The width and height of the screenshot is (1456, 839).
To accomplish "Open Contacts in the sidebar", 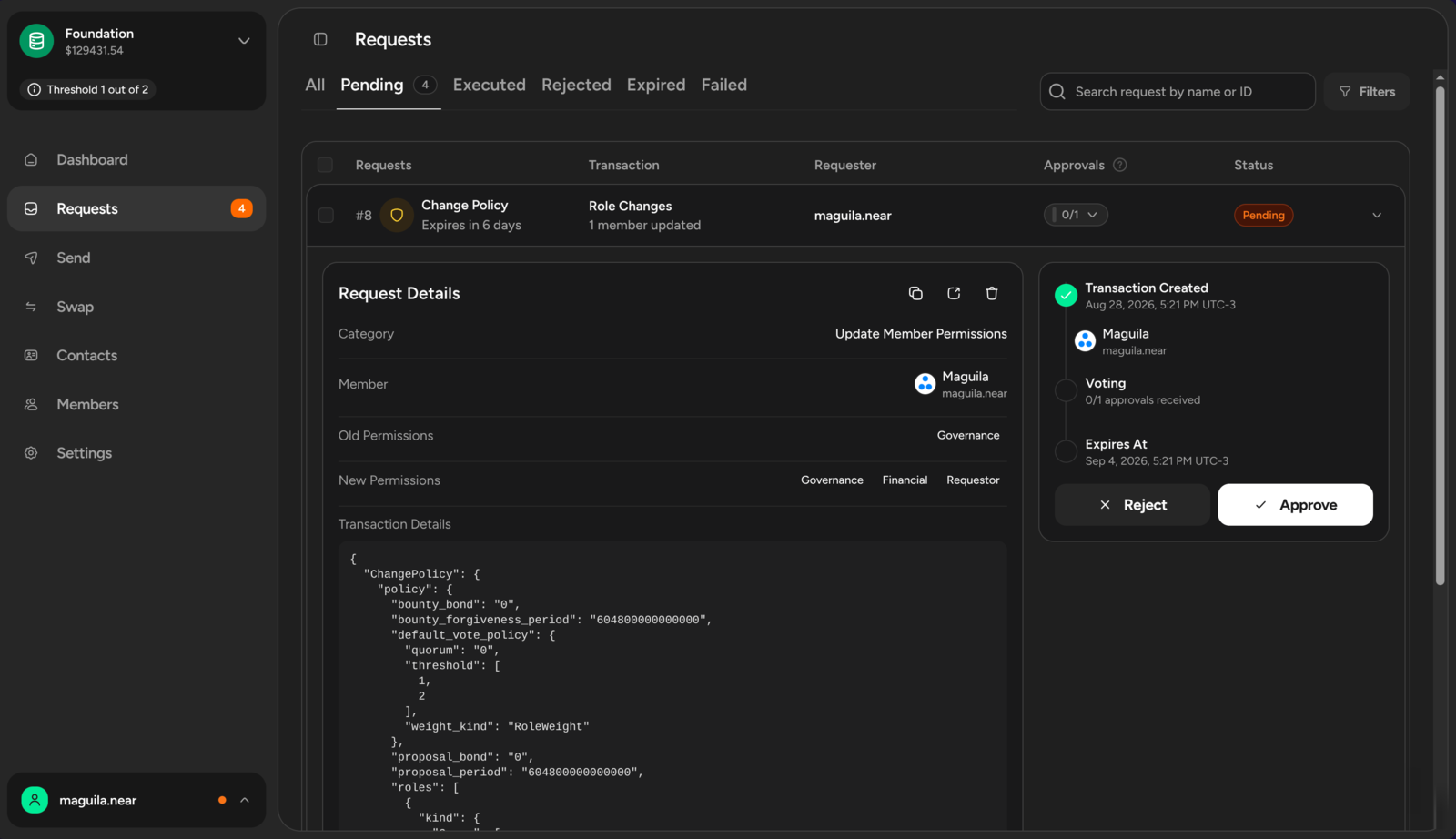I will click(x=136, y=355).
